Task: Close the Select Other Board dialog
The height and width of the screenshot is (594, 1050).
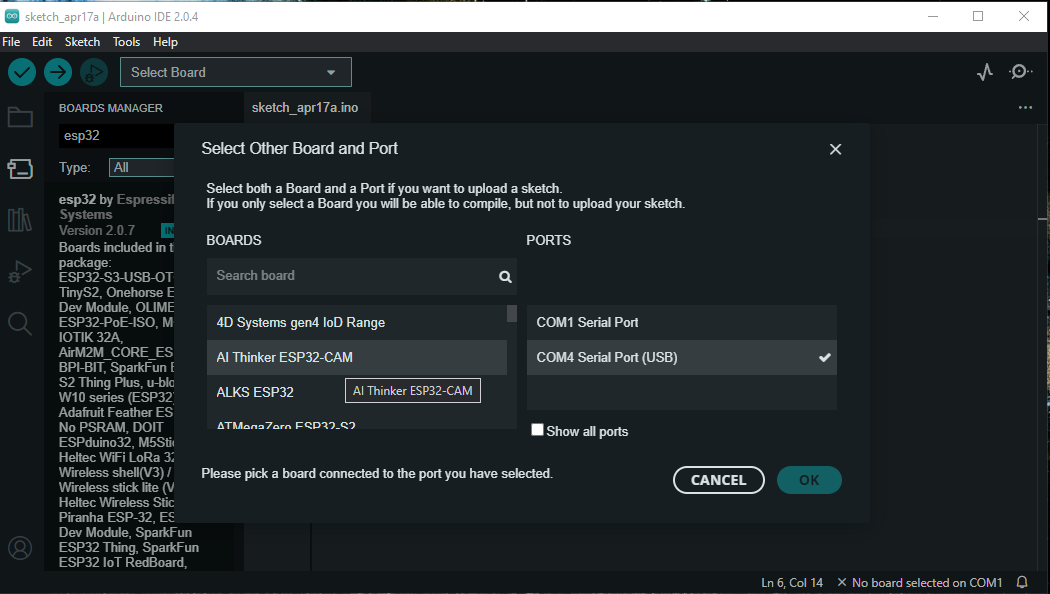Action: 835,149
